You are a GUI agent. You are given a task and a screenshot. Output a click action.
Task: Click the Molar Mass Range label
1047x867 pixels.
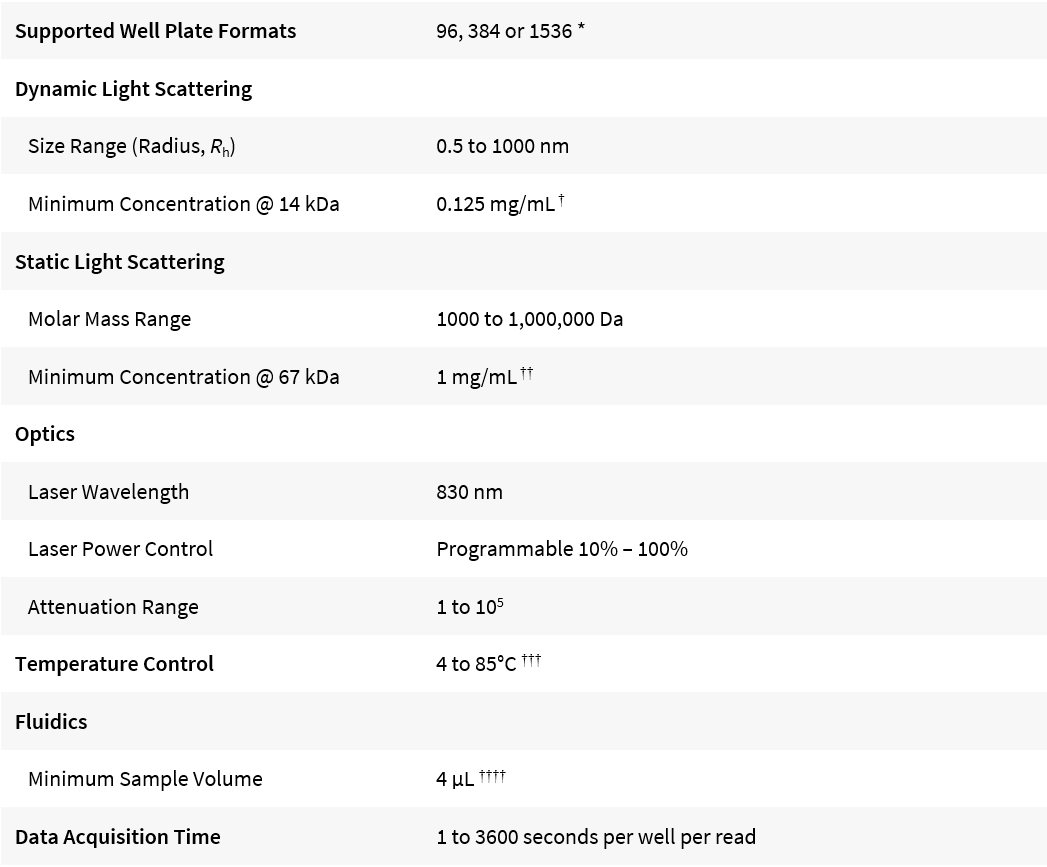point(109,319)
